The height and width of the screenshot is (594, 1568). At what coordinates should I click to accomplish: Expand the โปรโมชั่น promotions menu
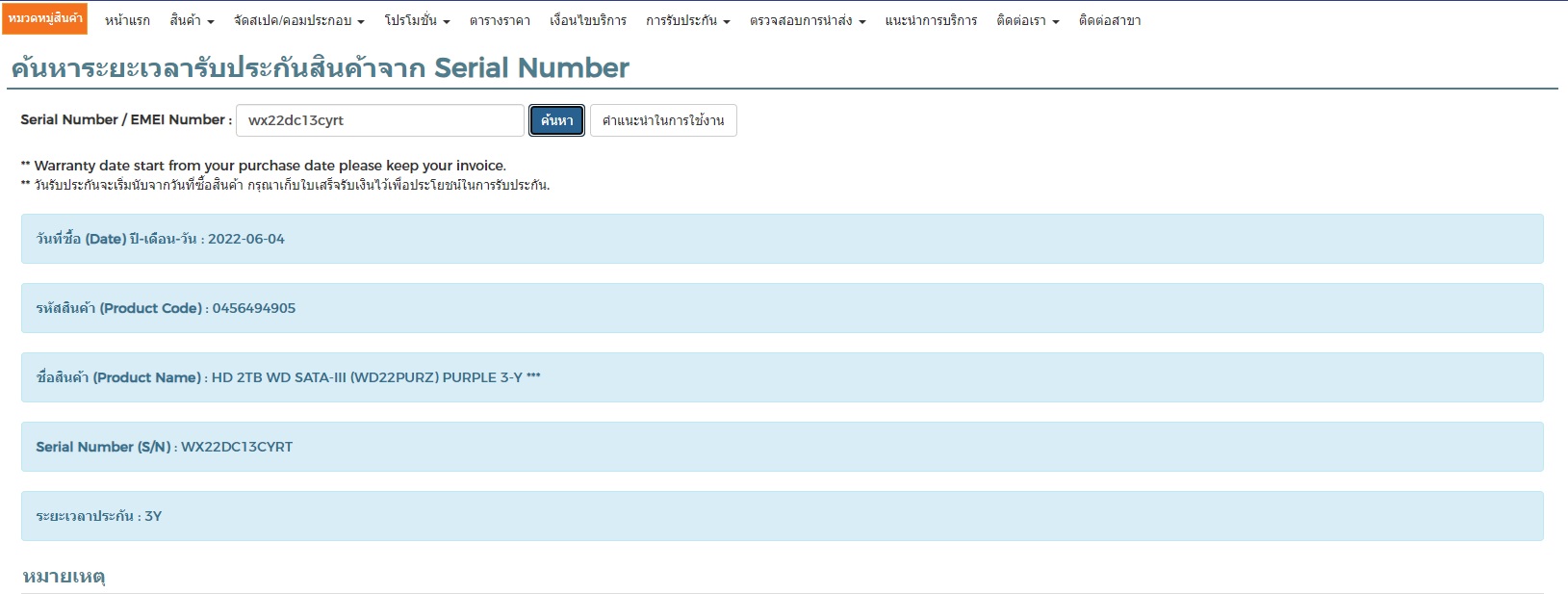(x=417, y=20)
